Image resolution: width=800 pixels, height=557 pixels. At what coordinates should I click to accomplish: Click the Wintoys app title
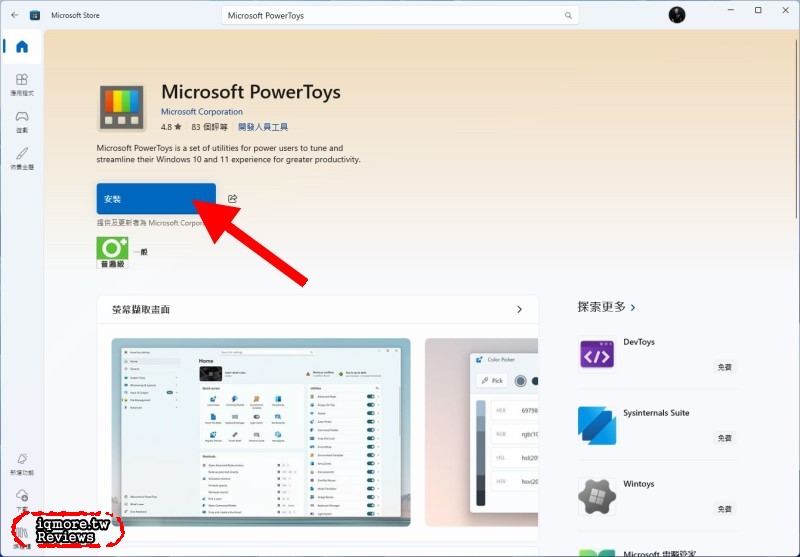click(x=638, y=484)
